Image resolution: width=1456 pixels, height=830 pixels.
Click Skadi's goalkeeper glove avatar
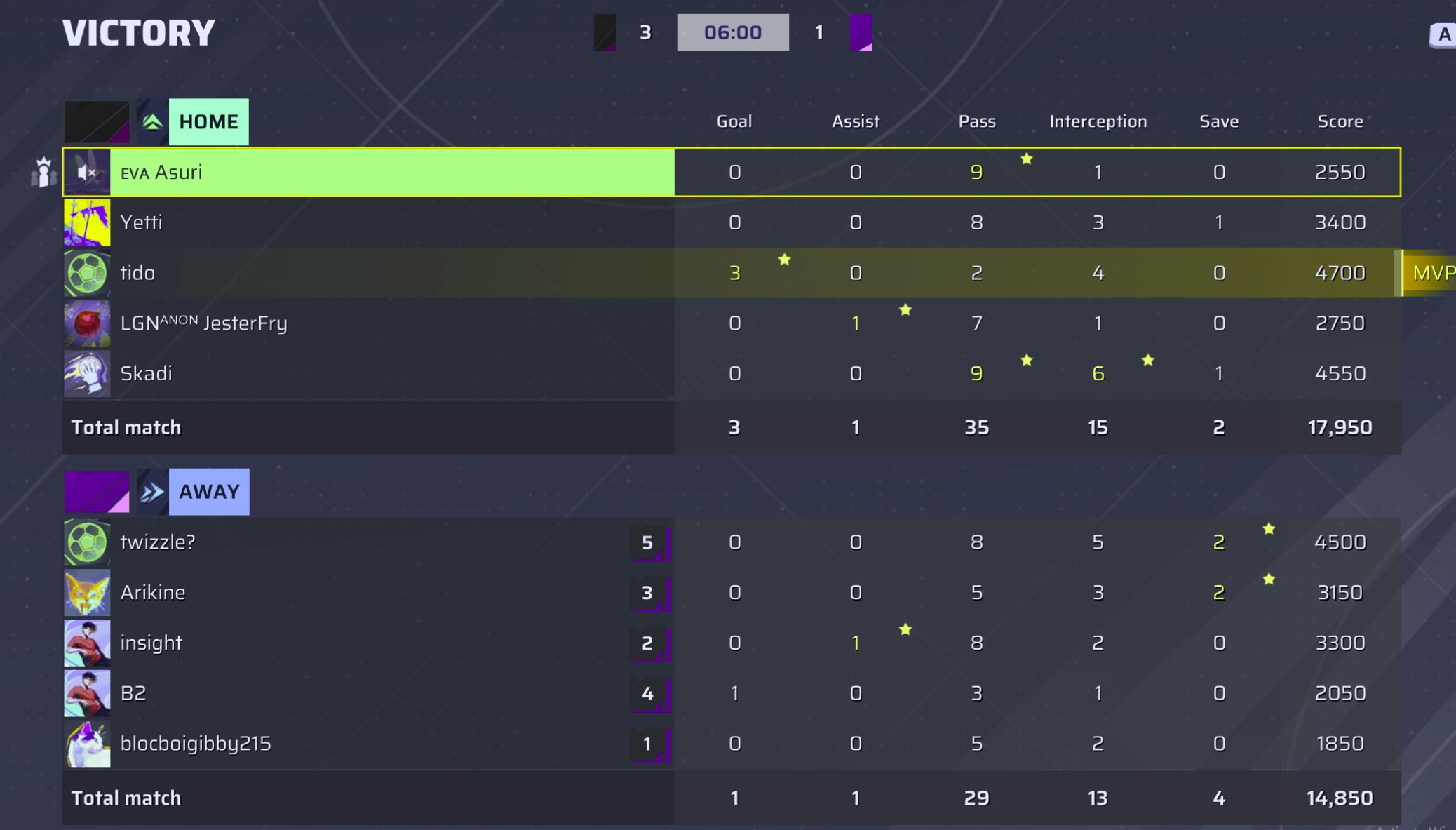pyautogui.click(x=87, y=374)
